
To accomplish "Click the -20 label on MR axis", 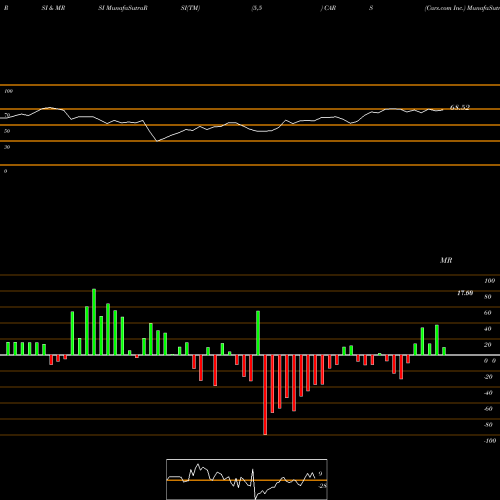I will click(x=488, y=377).
